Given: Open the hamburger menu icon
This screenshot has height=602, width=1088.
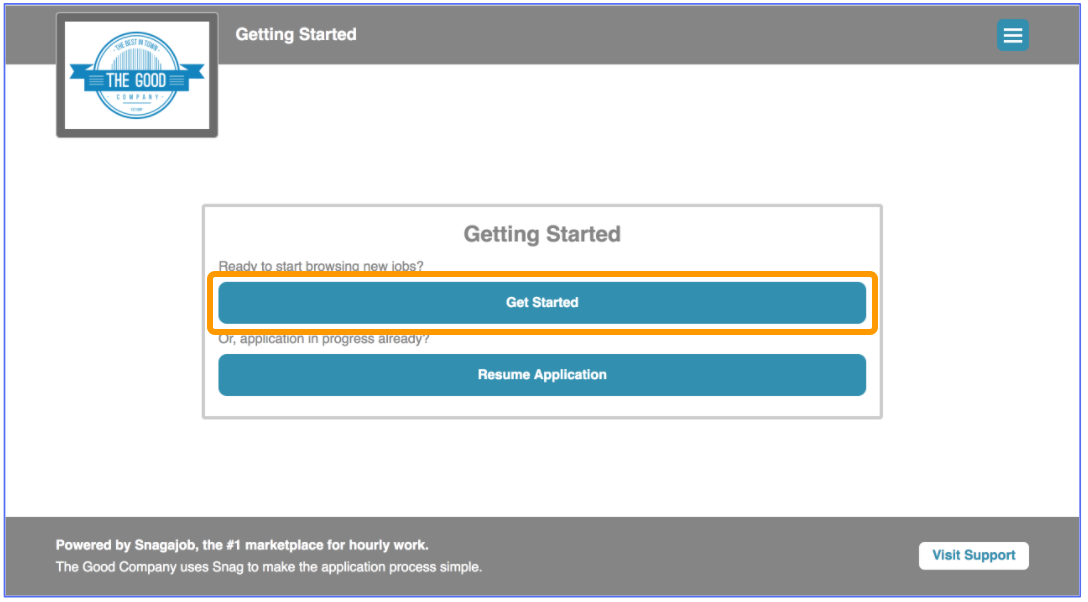Looking at the screenshot, I should [x=1012, y=35].
